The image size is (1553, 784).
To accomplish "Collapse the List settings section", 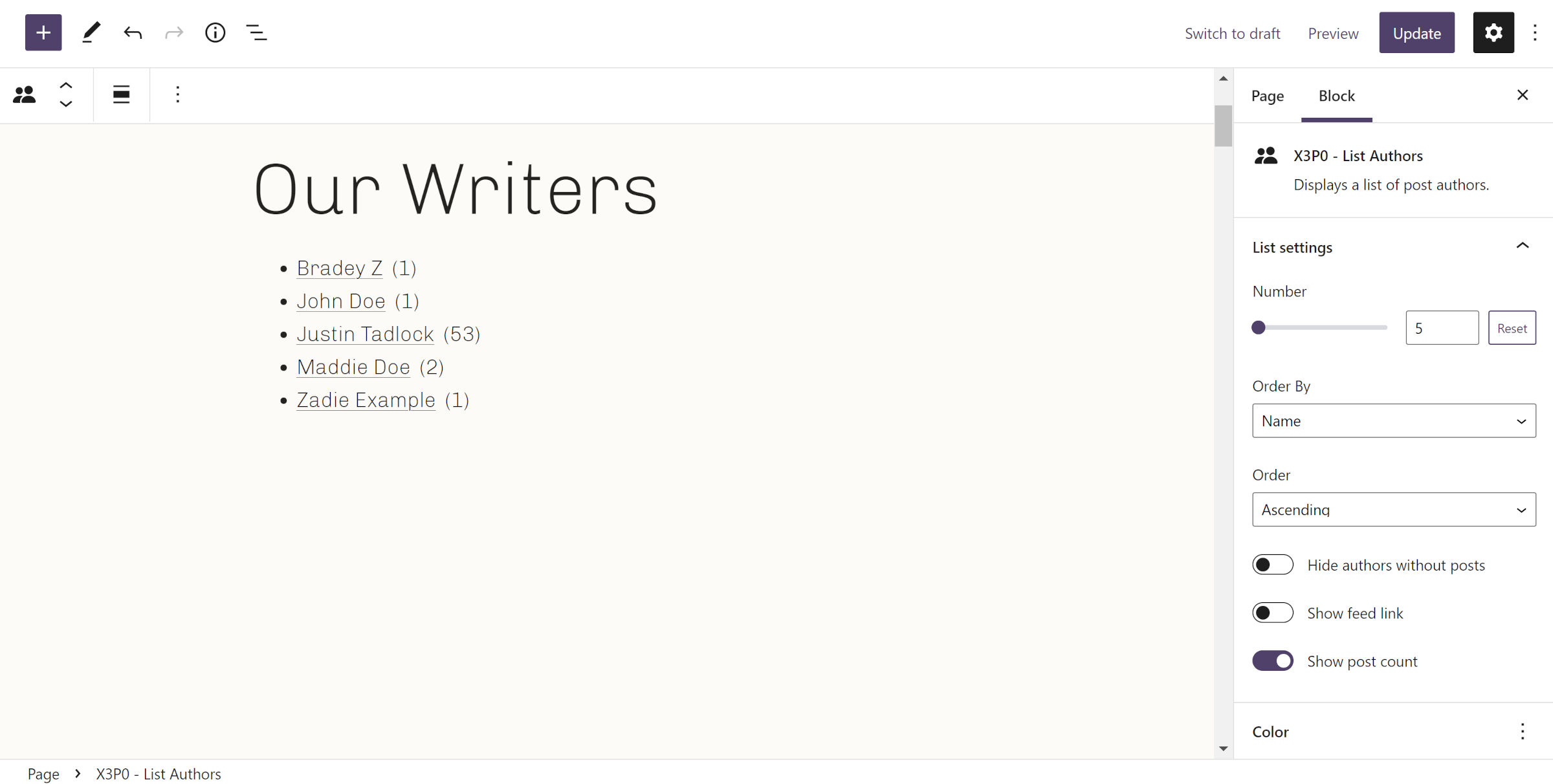I will coord(1523,246).
